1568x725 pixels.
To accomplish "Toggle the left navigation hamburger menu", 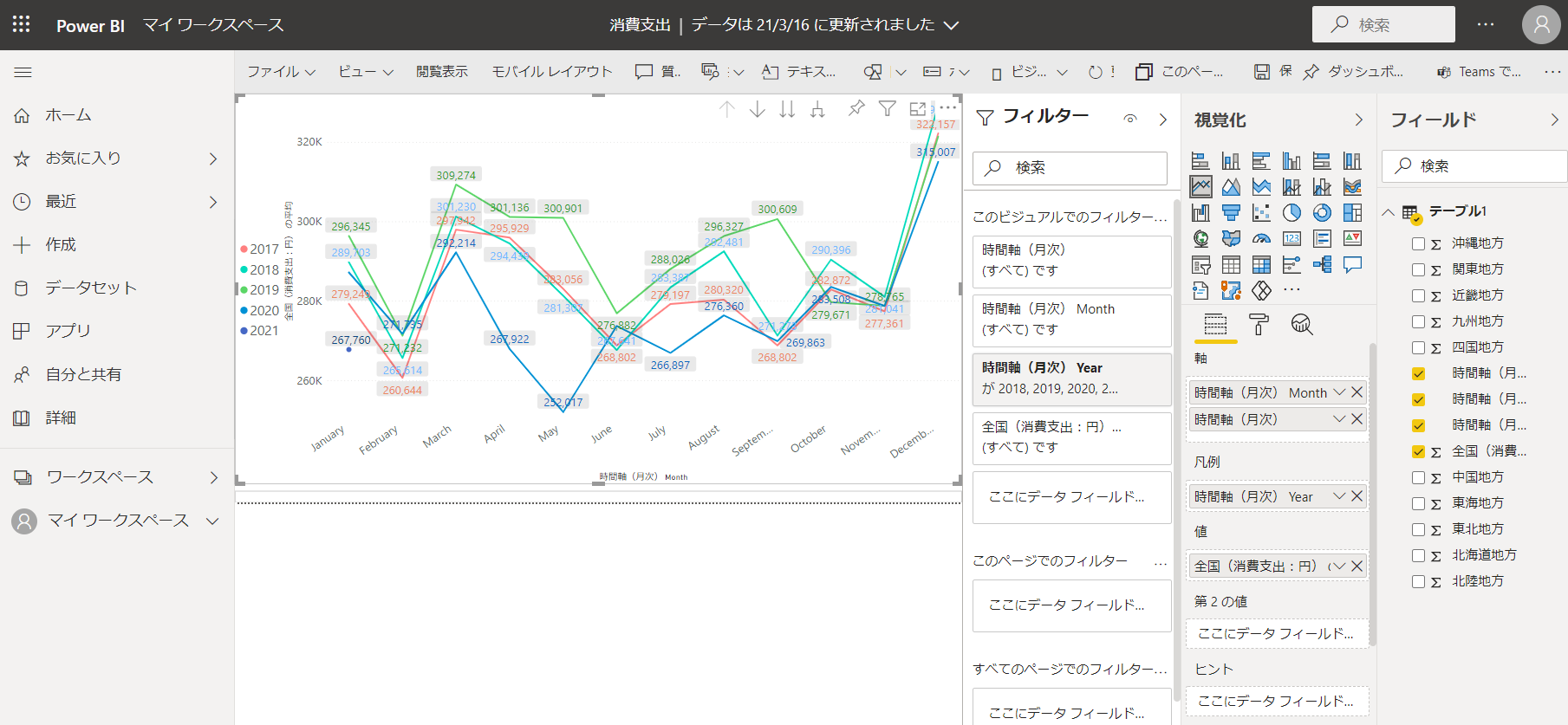I will click(23, 72).
